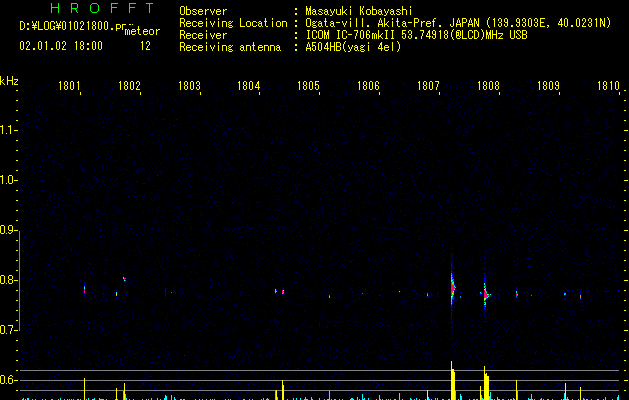Click the ICOM IC-706mkII receiver text
The height and width of the screenshot is (400, 629).
pyautogui.click(x=416, y=35)
